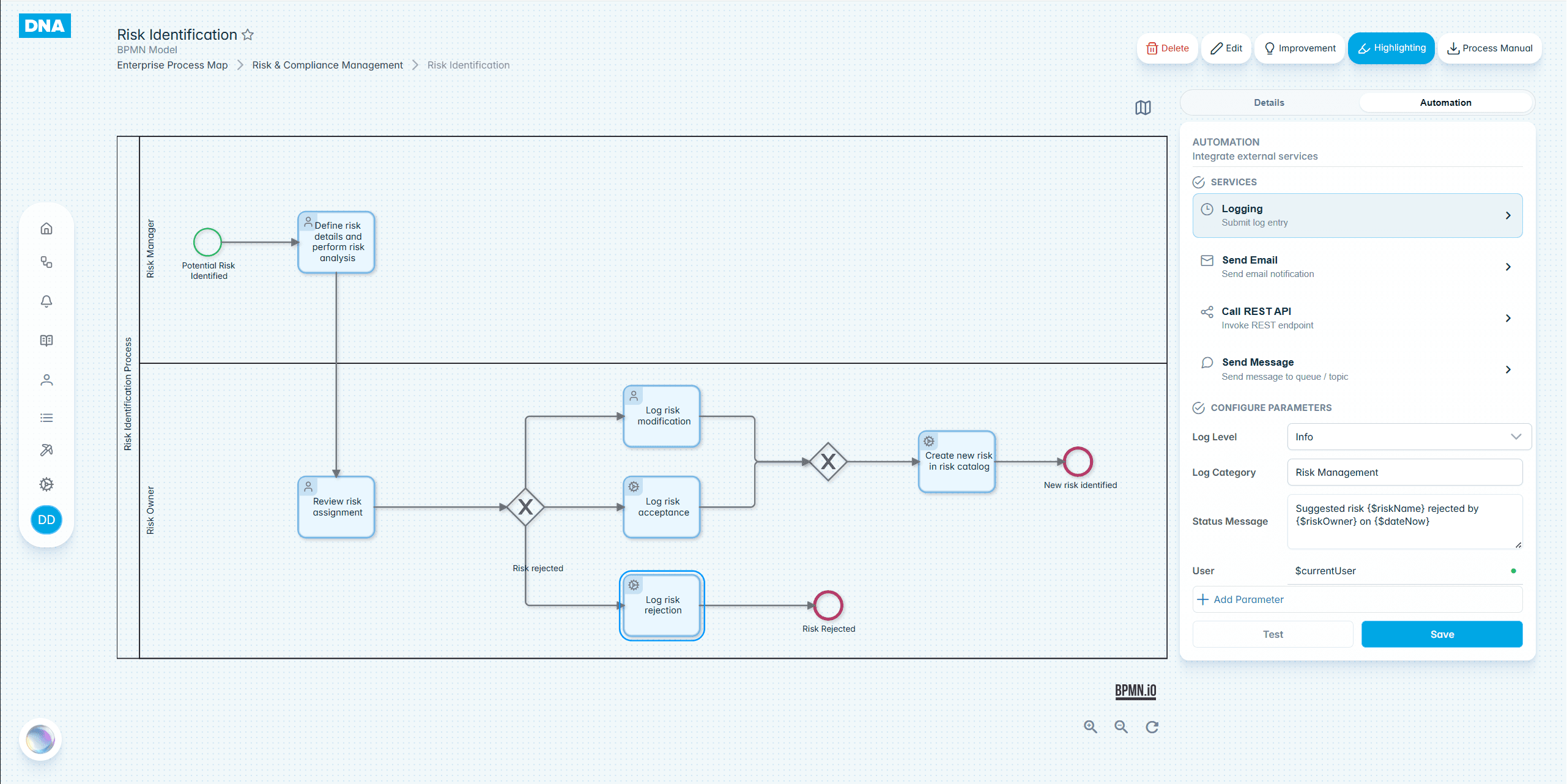Expand the Send Email service

coord(1357,267)
